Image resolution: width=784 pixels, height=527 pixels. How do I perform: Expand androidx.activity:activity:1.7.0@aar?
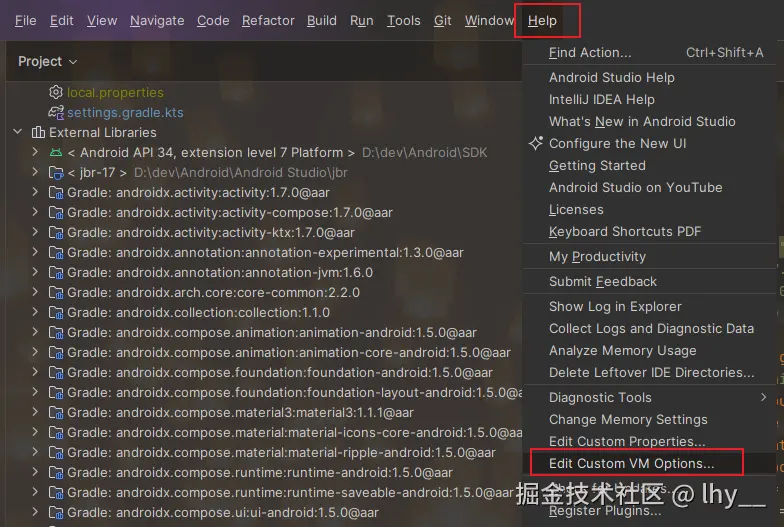click(35, 192)
